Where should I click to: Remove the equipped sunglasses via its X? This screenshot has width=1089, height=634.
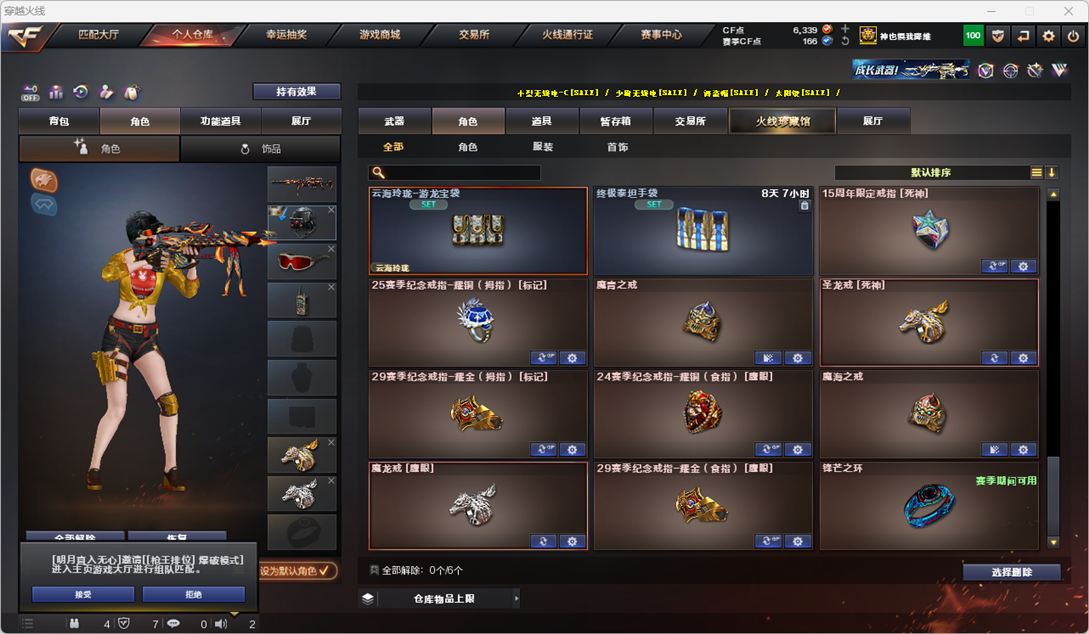click(x=331, y=249)
